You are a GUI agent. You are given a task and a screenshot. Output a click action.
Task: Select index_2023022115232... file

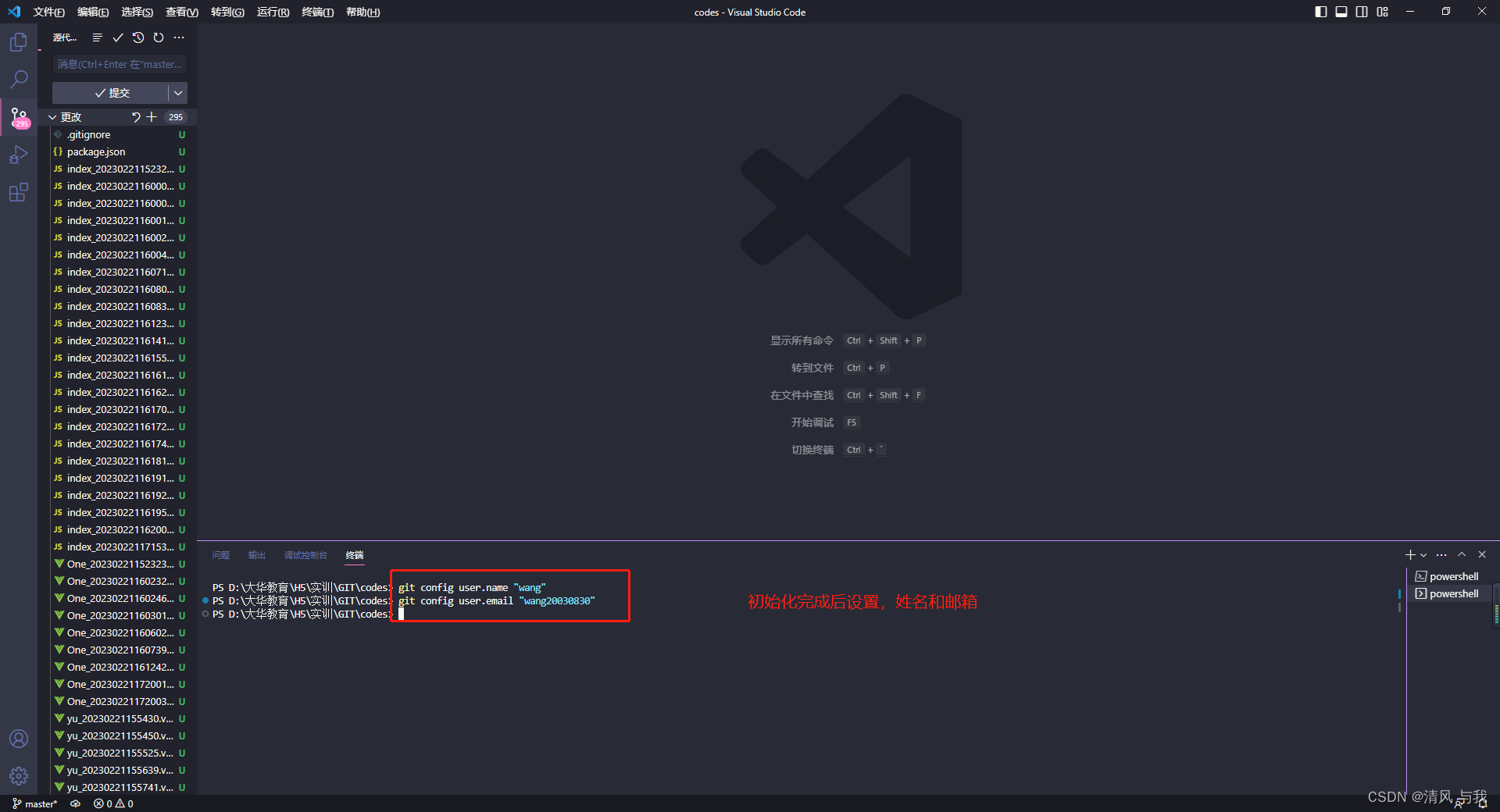point(117,169)
